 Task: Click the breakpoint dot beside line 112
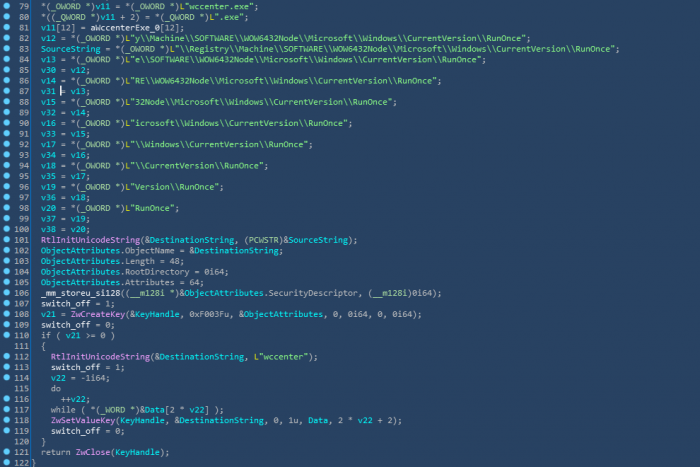click(x=7, y=356)
